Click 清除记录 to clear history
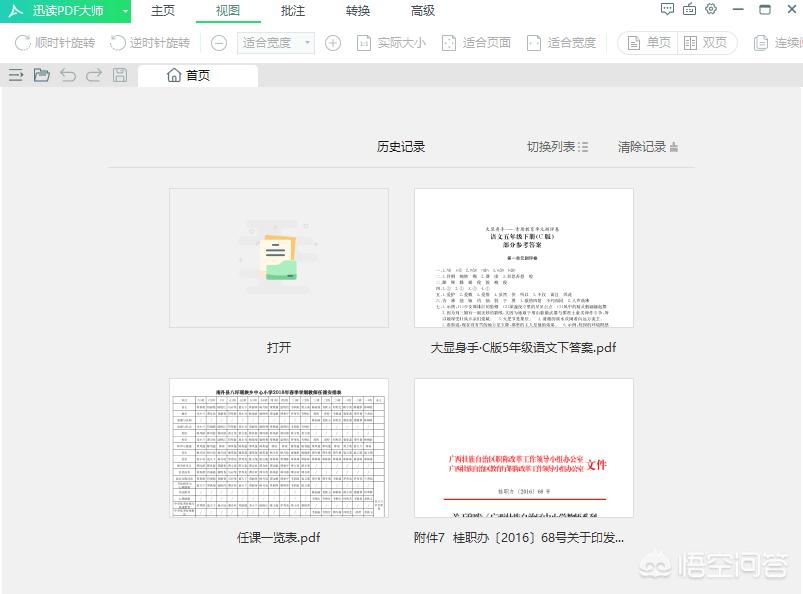The image size is (803, 594). (x=648, y=147)
